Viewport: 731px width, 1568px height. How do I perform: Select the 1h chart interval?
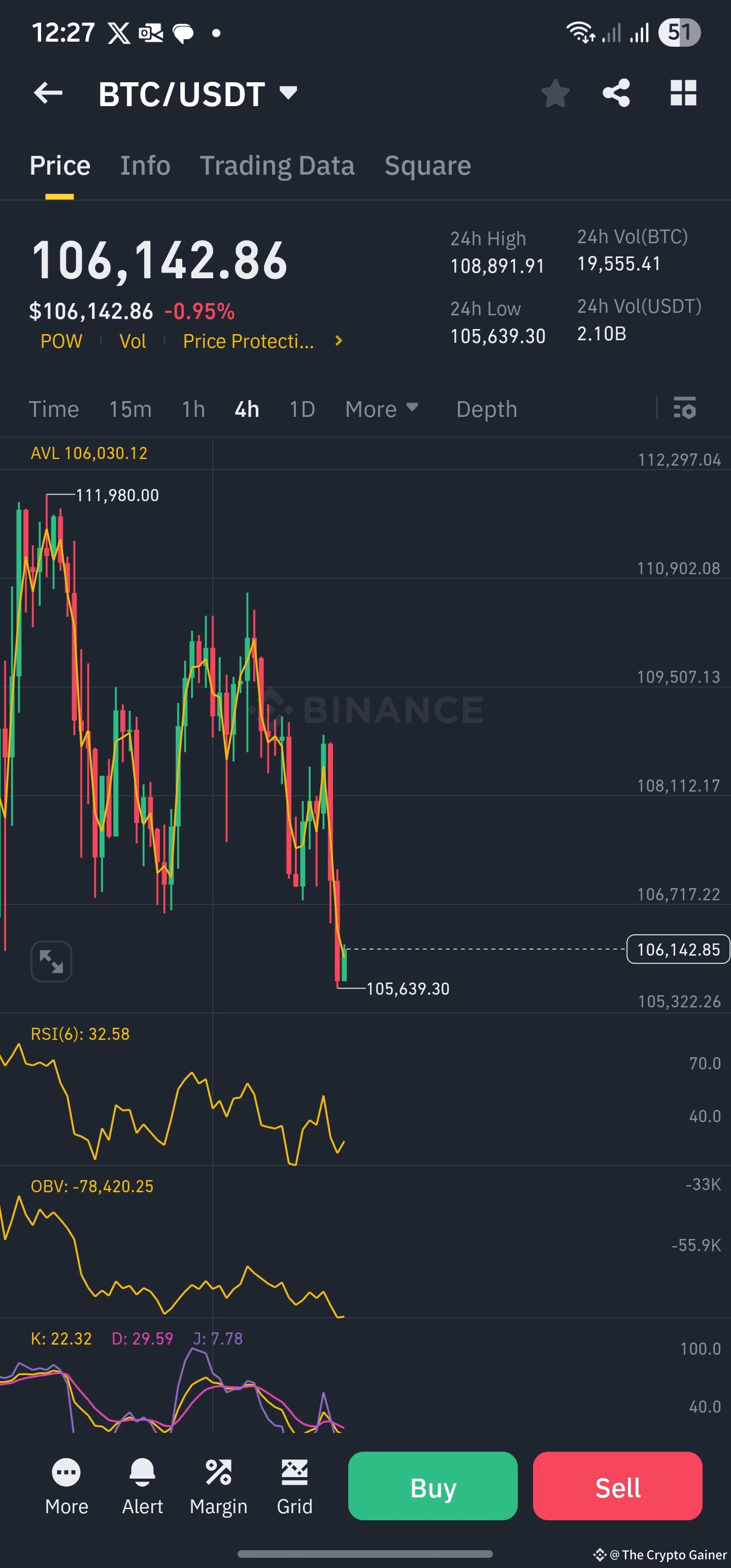tap(193, 409)
